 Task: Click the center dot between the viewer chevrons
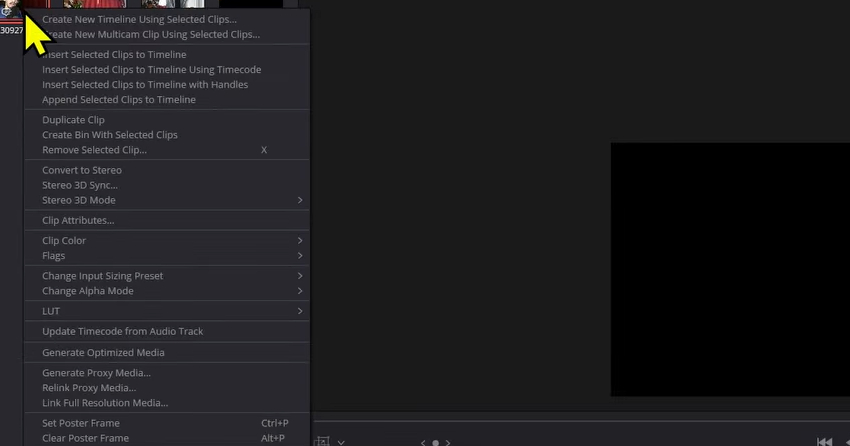pos(435,443)
